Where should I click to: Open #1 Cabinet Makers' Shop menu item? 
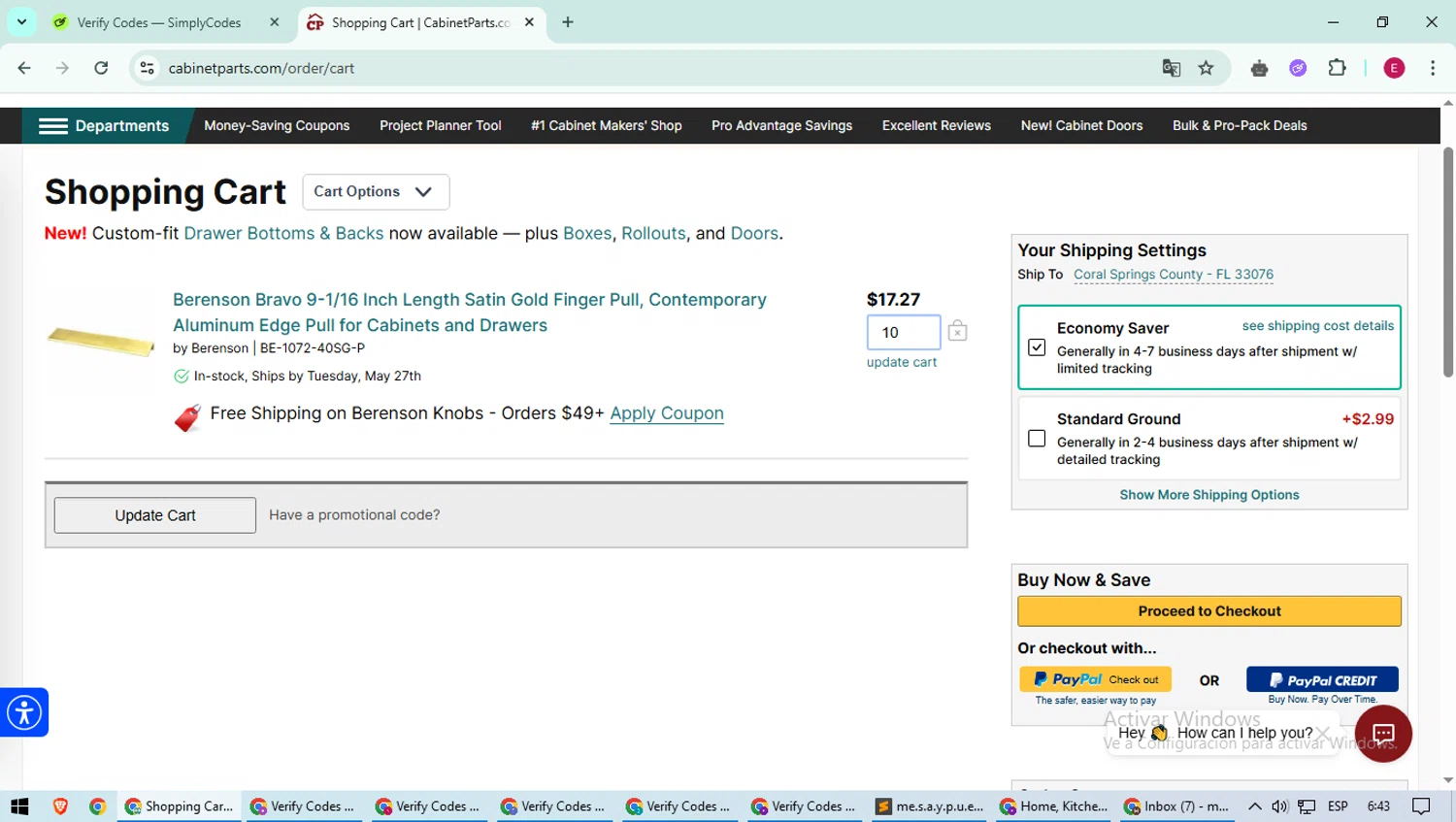[607, 126]
